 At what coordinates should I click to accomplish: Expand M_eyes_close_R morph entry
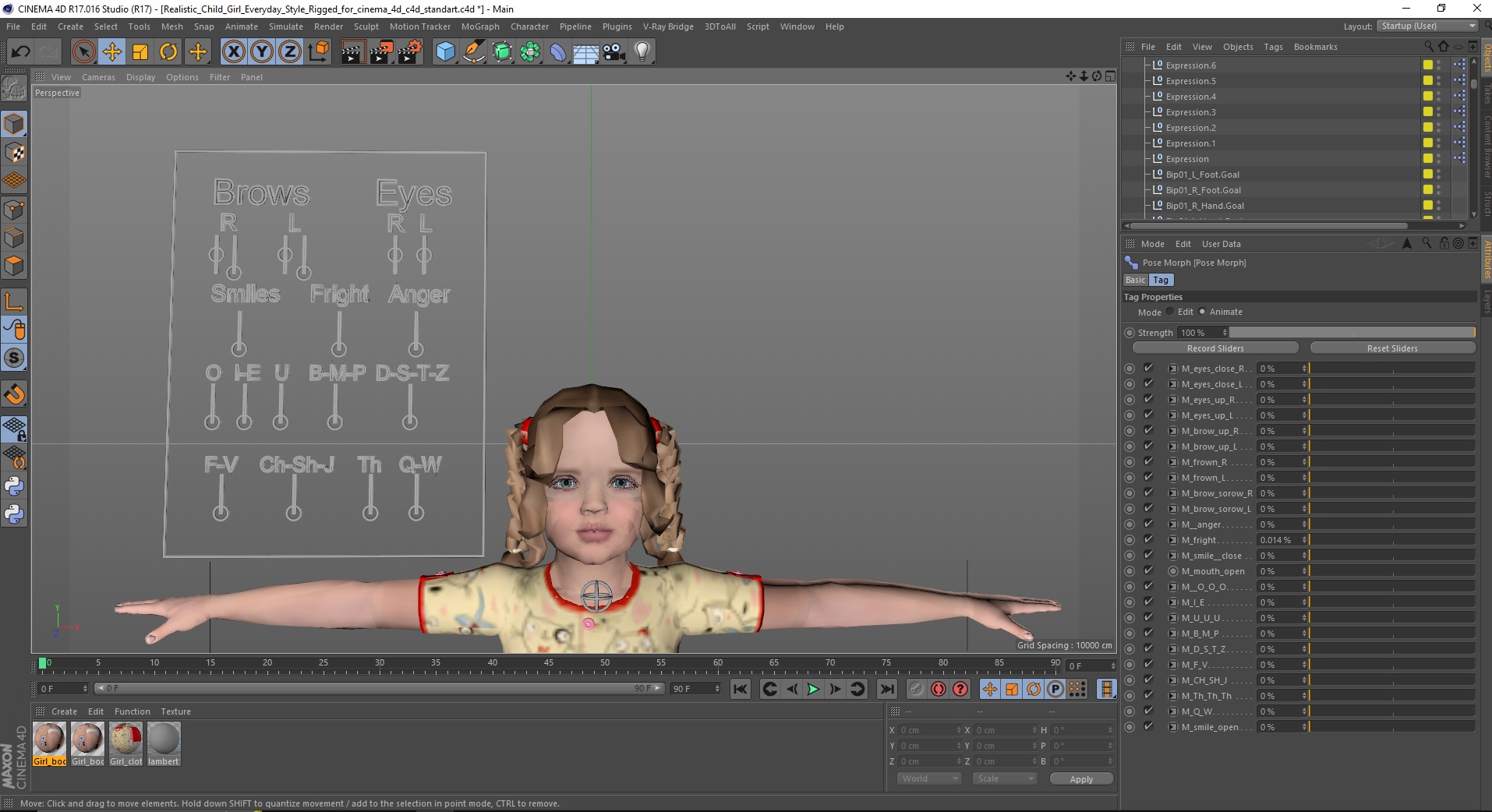(x=1172, y=369)
